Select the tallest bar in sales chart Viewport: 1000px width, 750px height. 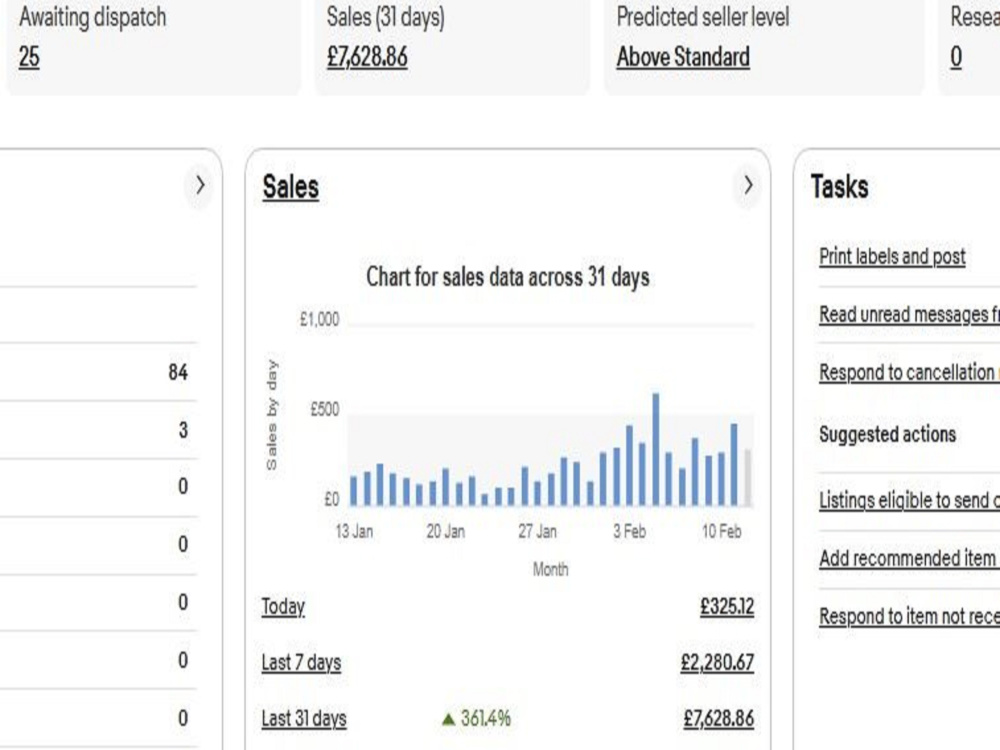656,450
